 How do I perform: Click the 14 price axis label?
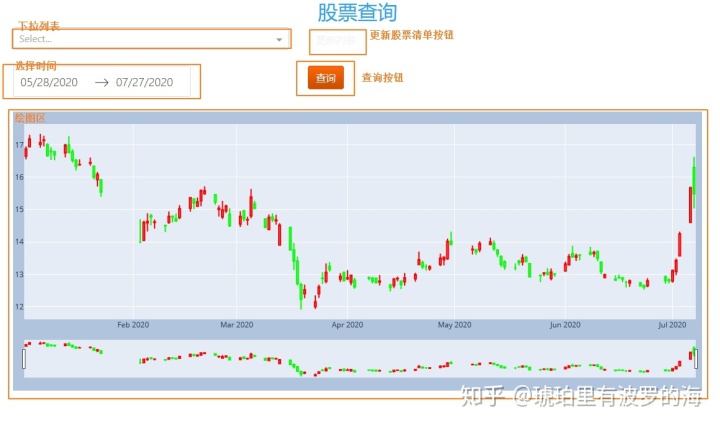tap(19, 241)
